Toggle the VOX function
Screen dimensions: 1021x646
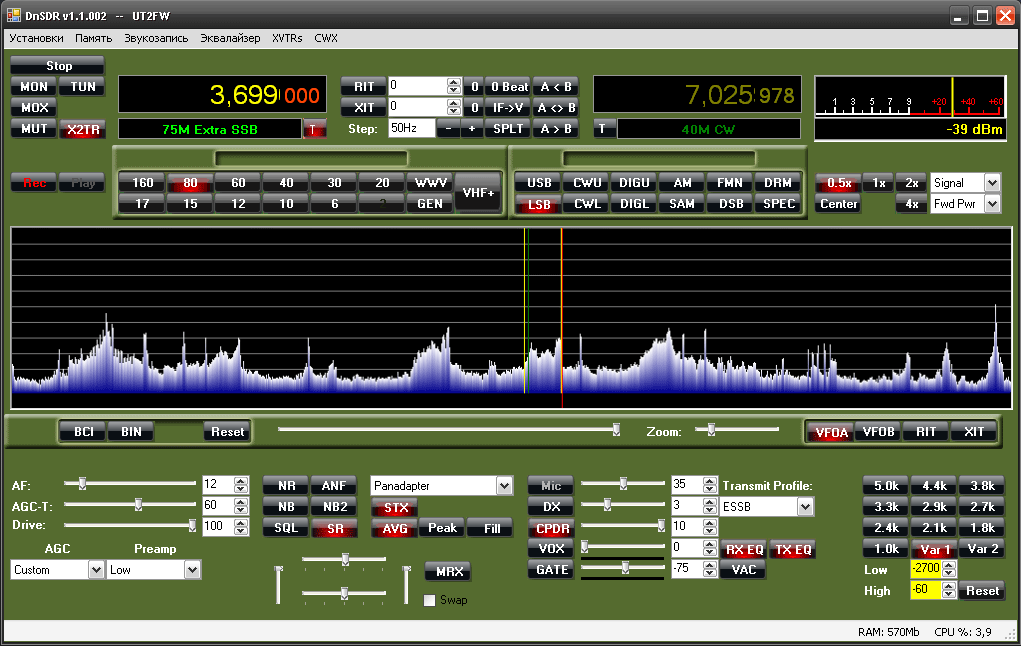coord(551,548)
